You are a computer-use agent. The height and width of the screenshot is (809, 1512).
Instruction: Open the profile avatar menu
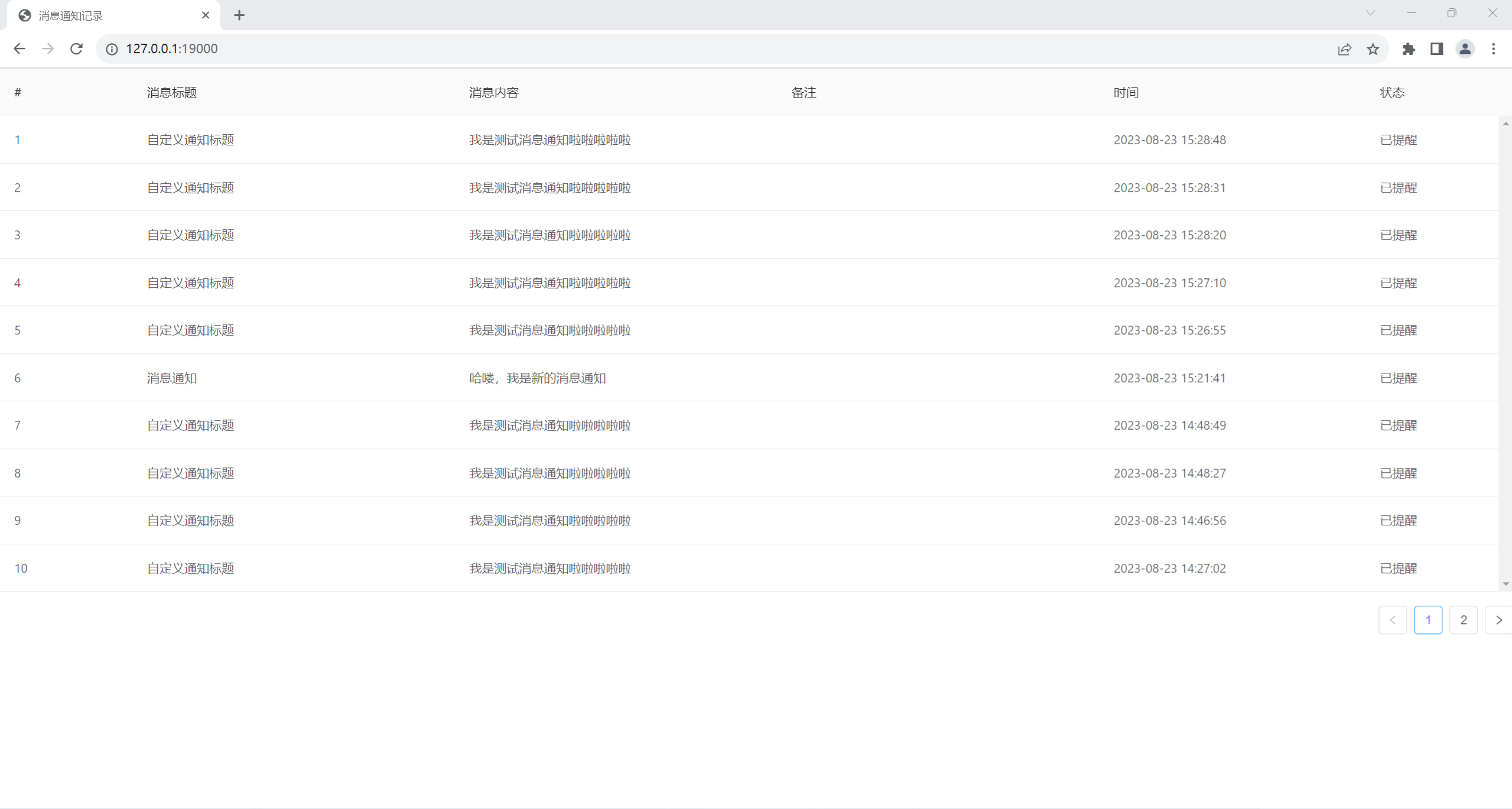1465,49
